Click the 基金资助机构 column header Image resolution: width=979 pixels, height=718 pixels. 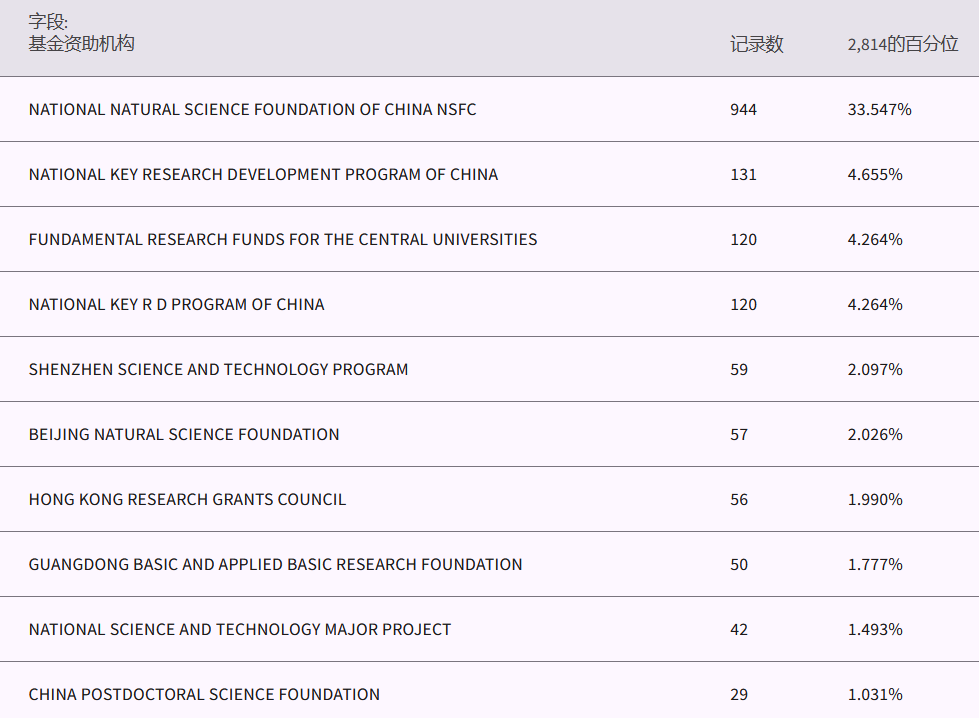click(x=81, y=44)
